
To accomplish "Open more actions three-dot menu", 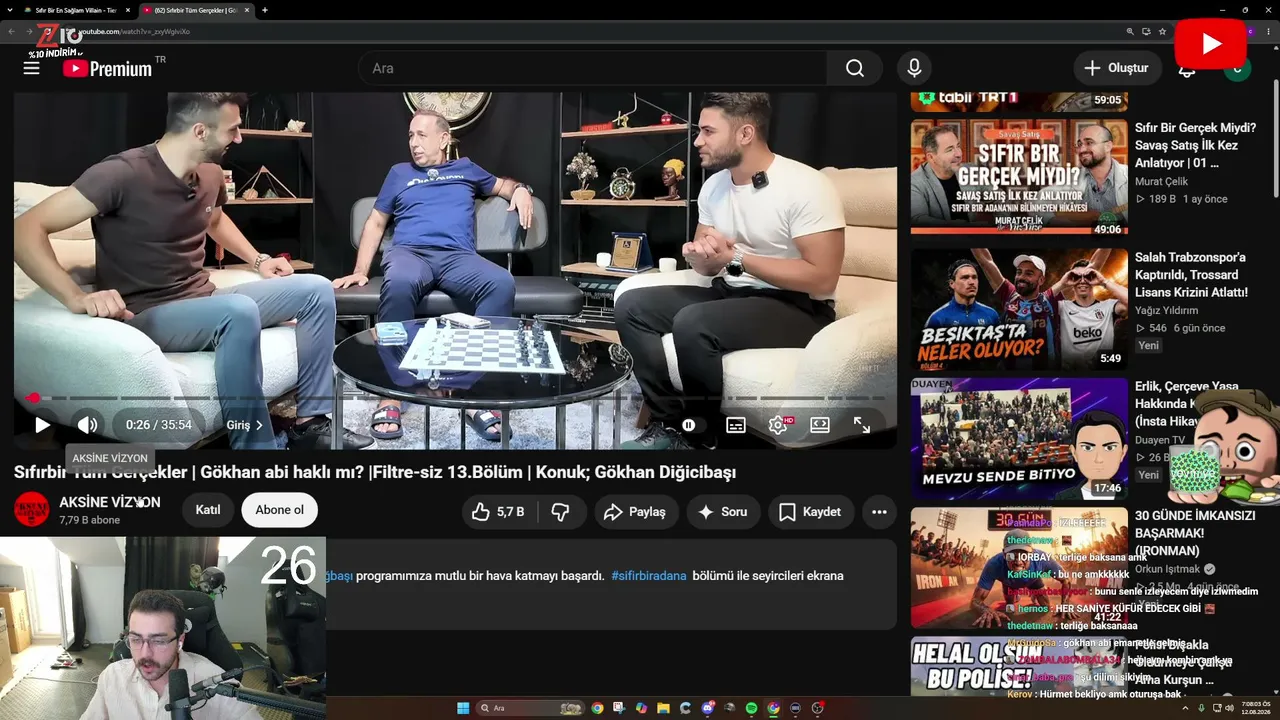I will point(879,512).
